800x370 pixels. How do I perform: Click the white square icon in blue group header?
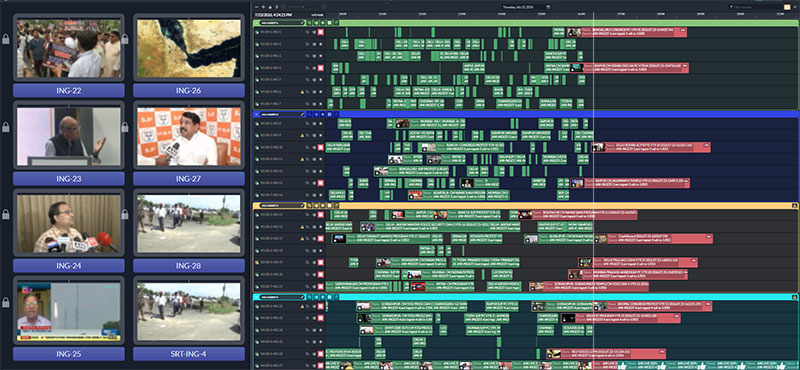click(329, 114)
